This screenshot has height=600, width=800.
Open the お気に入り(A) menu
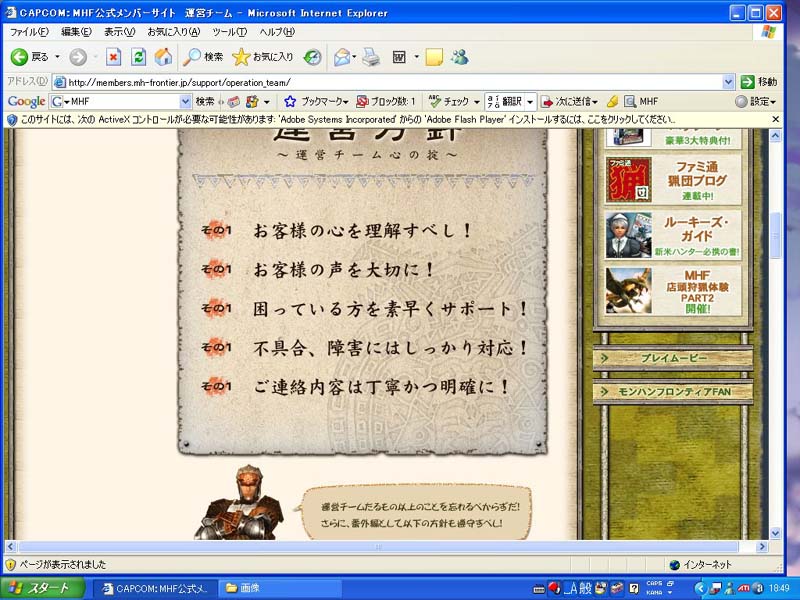(x=173, y=32)
